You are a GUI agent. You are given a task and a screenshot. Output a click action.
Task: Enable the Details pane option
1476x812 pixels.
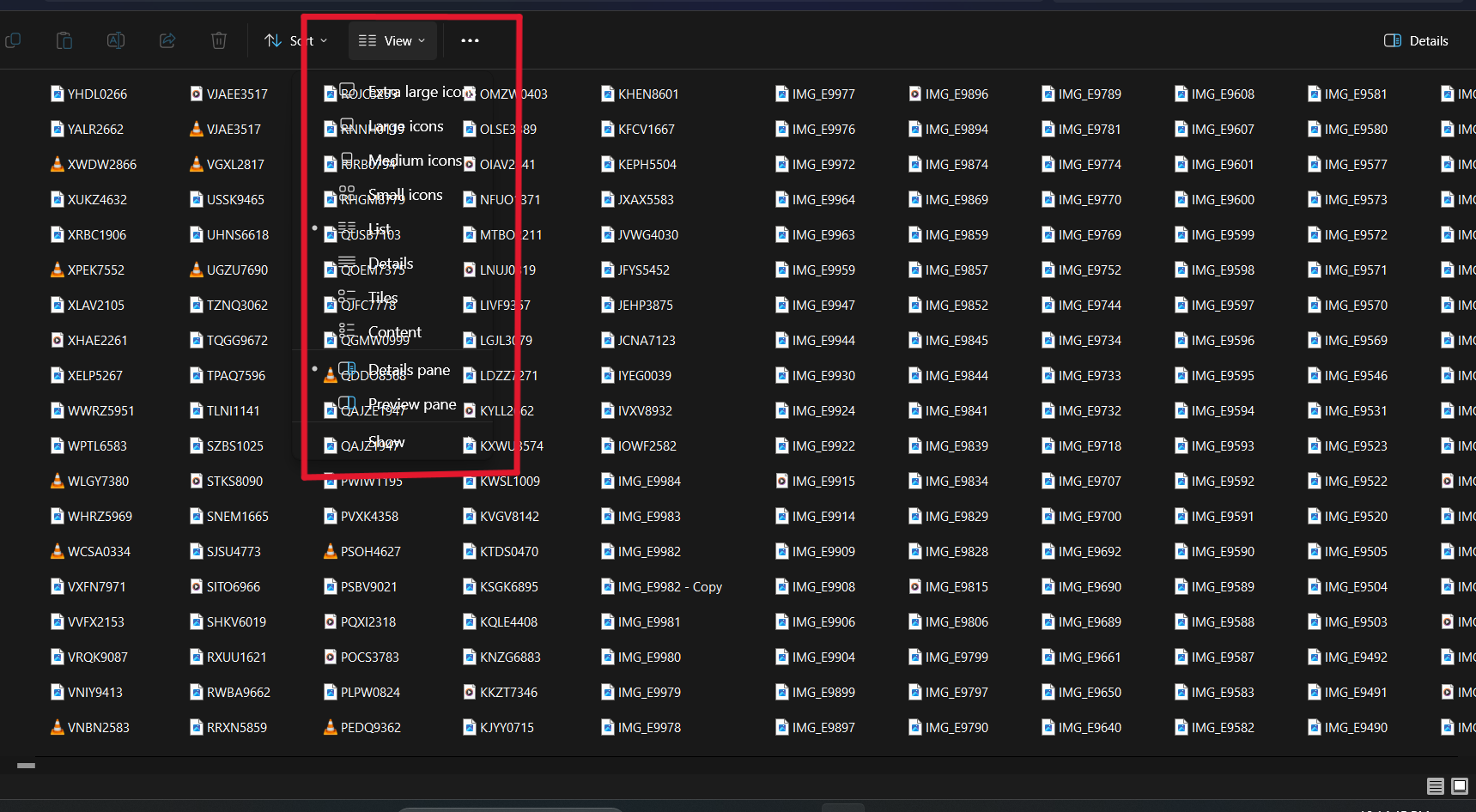pos(409,370)
